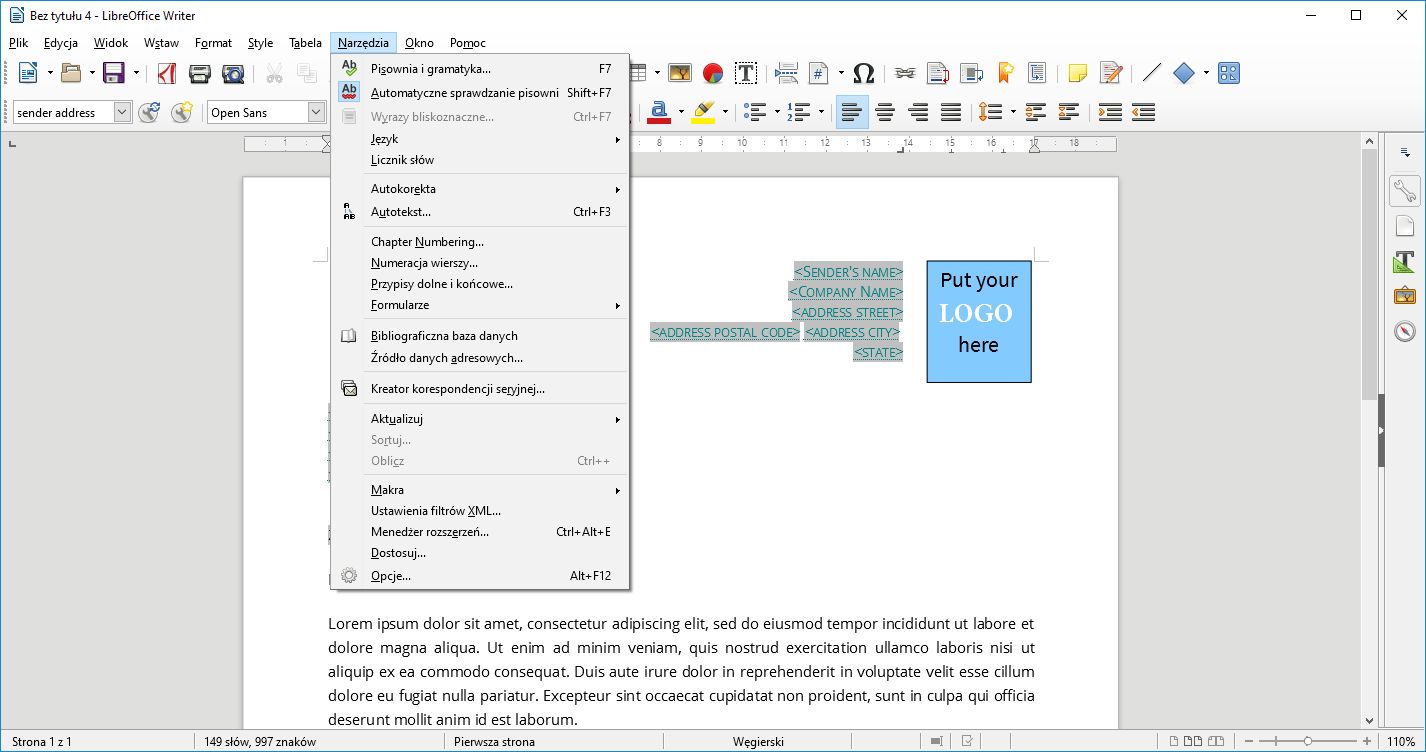Insert special character Omega icon
The width and height of the screenshot is (1426, 752).
pyautogui.click(x=864, y=73)
